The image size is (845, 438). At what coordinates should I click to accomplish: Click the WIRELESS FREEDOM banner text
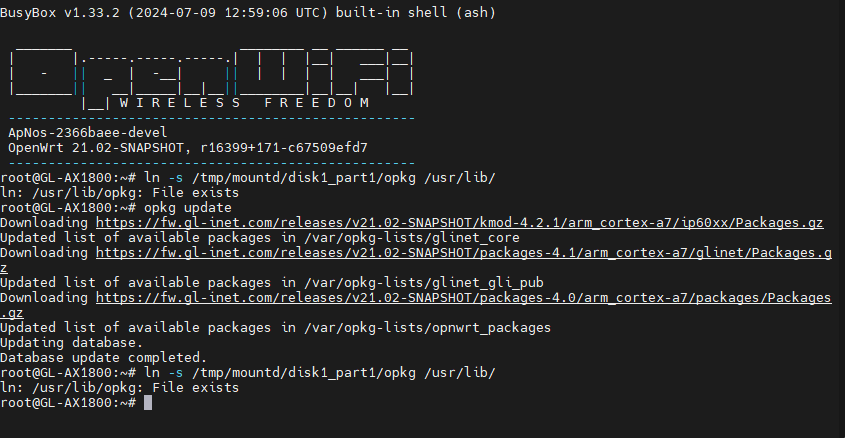244,103
